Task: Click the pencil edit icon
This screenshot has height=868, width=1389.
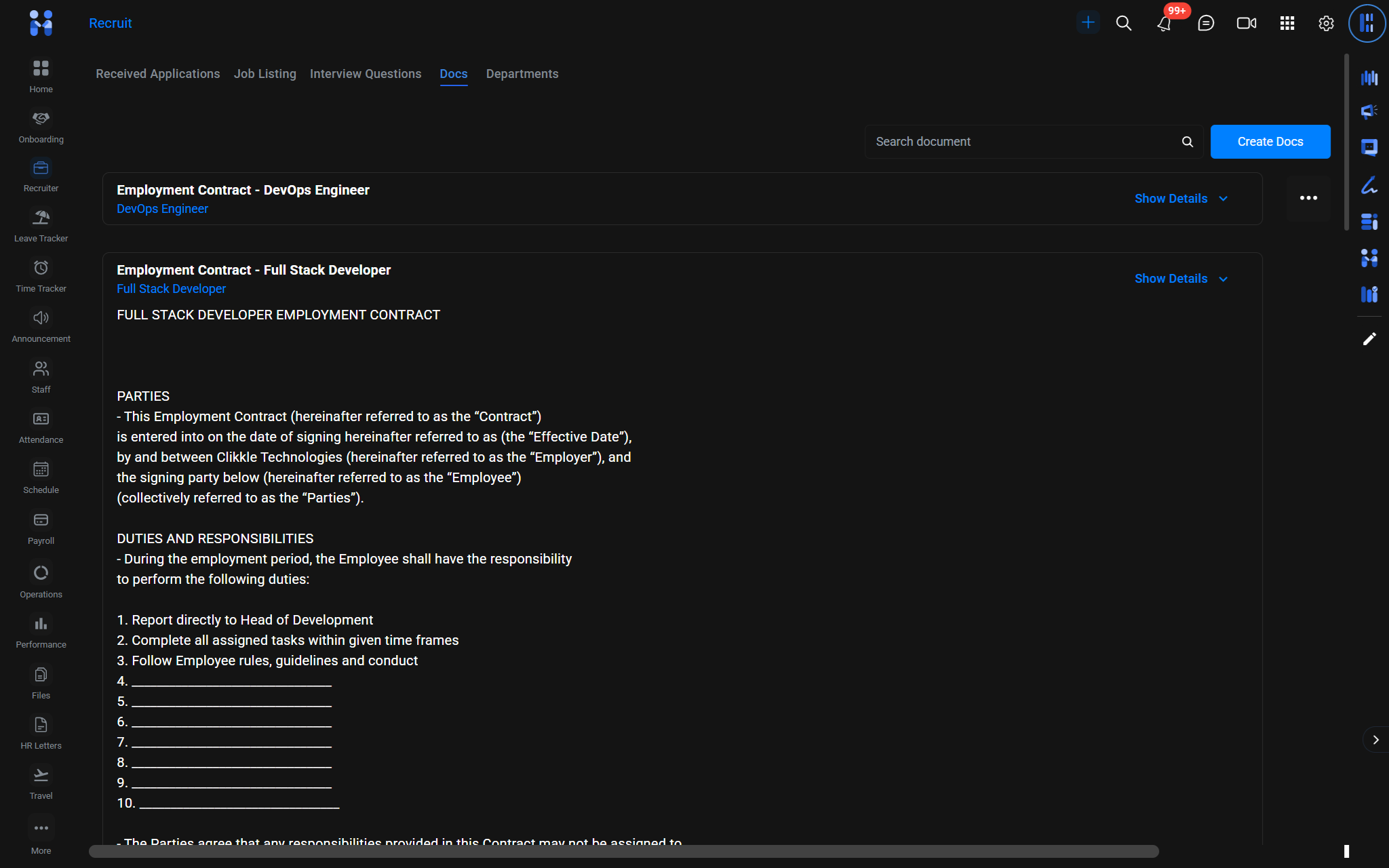Action: pos(1369,339)
